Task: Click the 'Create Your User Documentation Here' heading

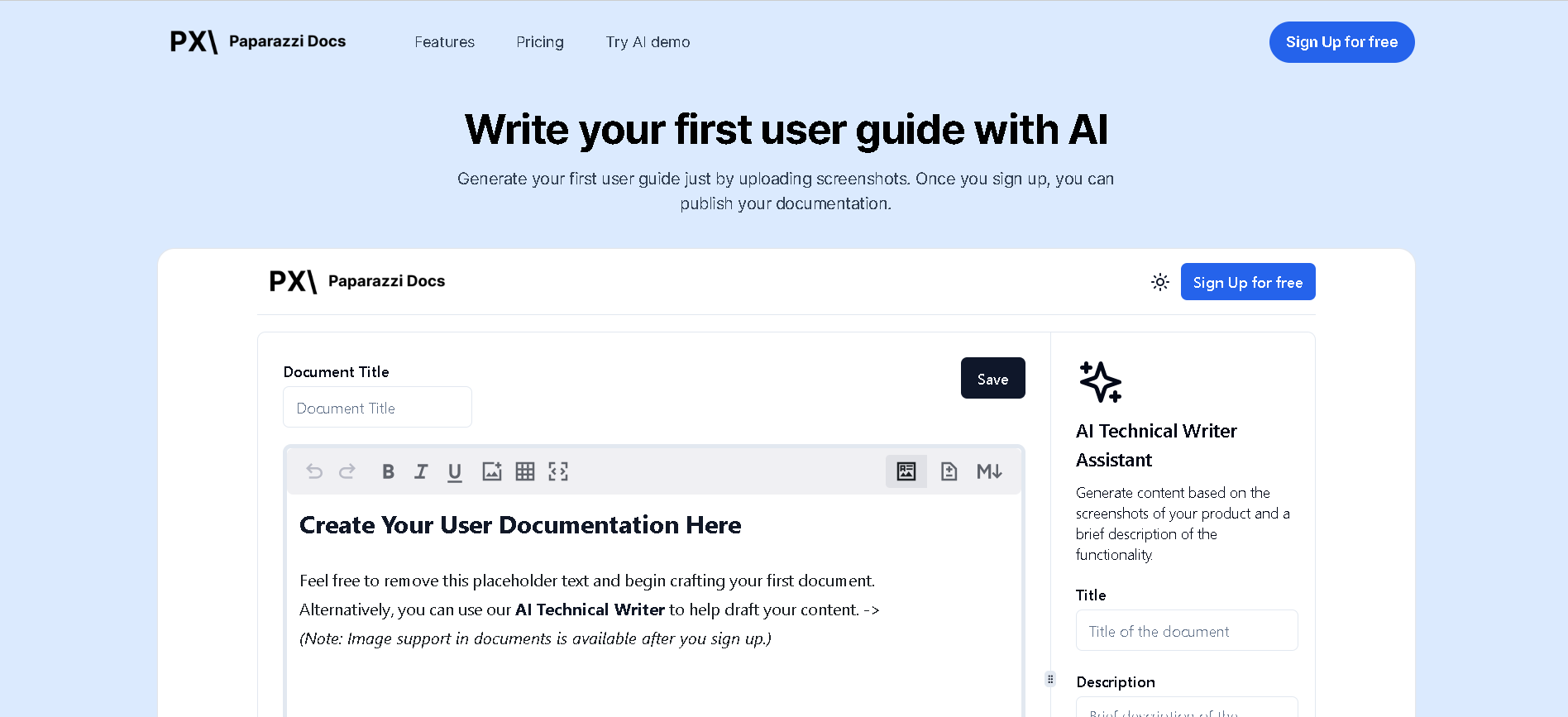Action: click(520, 525)
